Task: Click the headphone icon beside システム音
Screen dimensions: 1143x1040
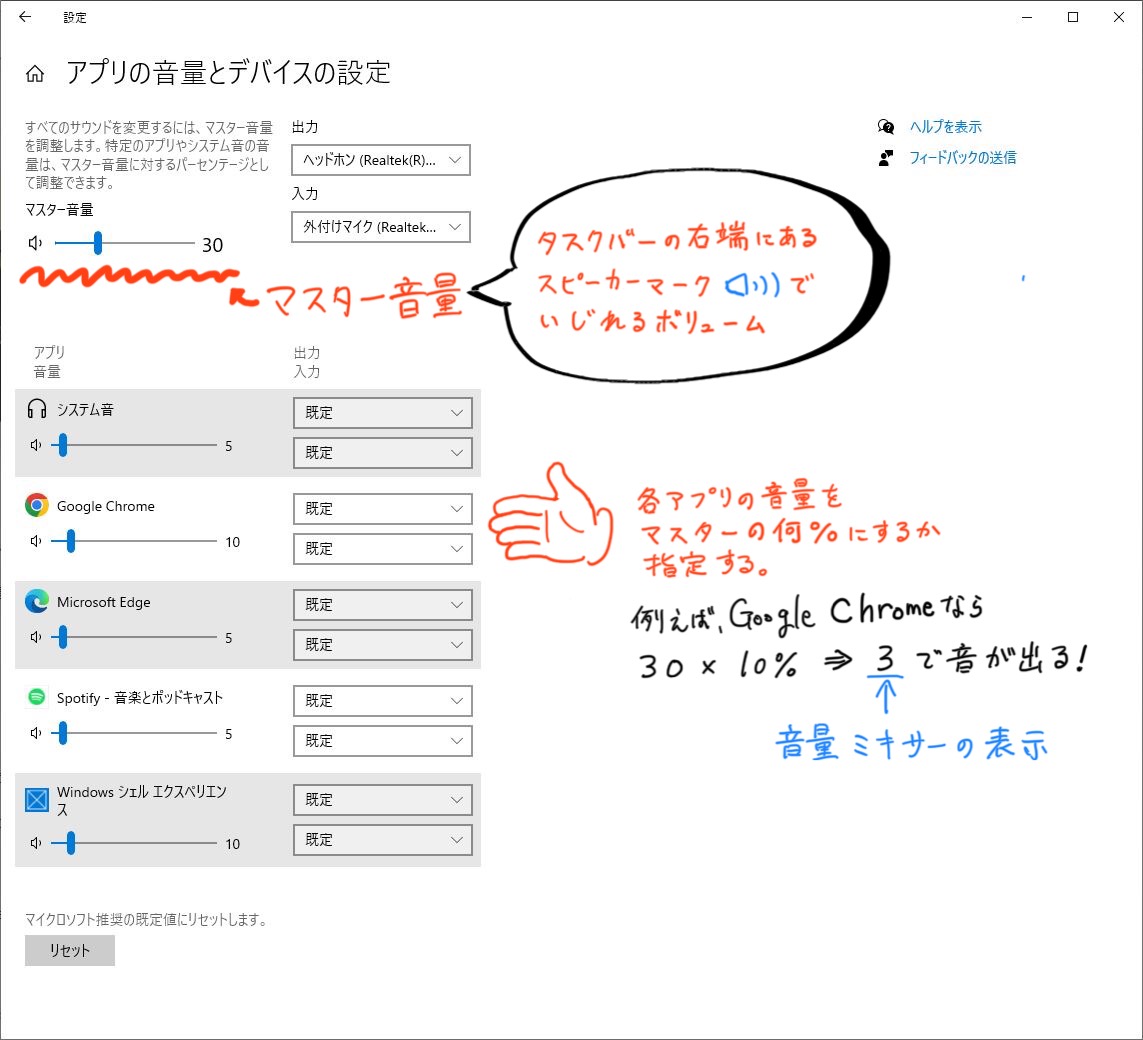Action: pos(38,409)
